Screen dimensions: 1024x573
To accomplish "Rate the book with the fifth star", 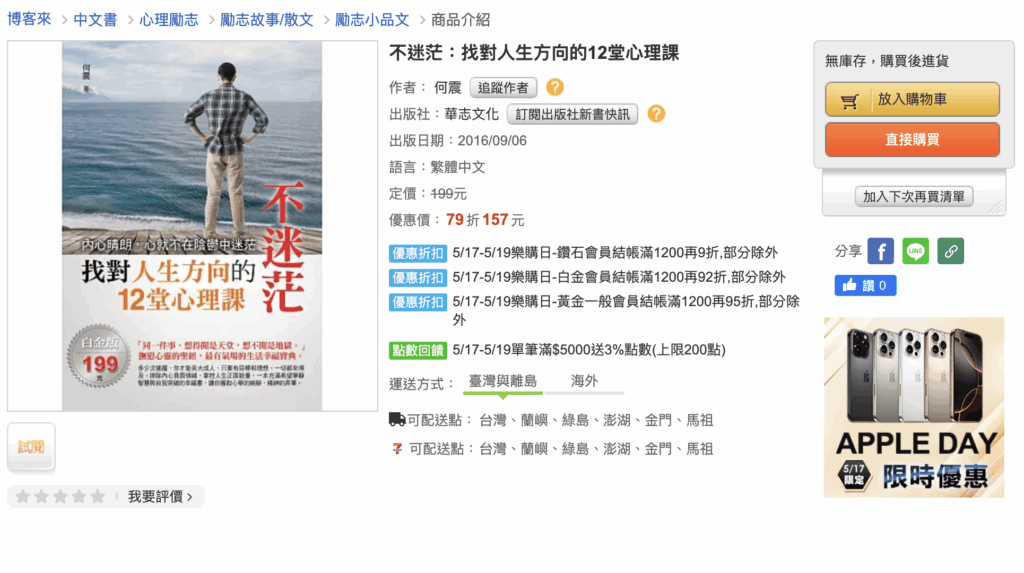I will click(98, 497).
